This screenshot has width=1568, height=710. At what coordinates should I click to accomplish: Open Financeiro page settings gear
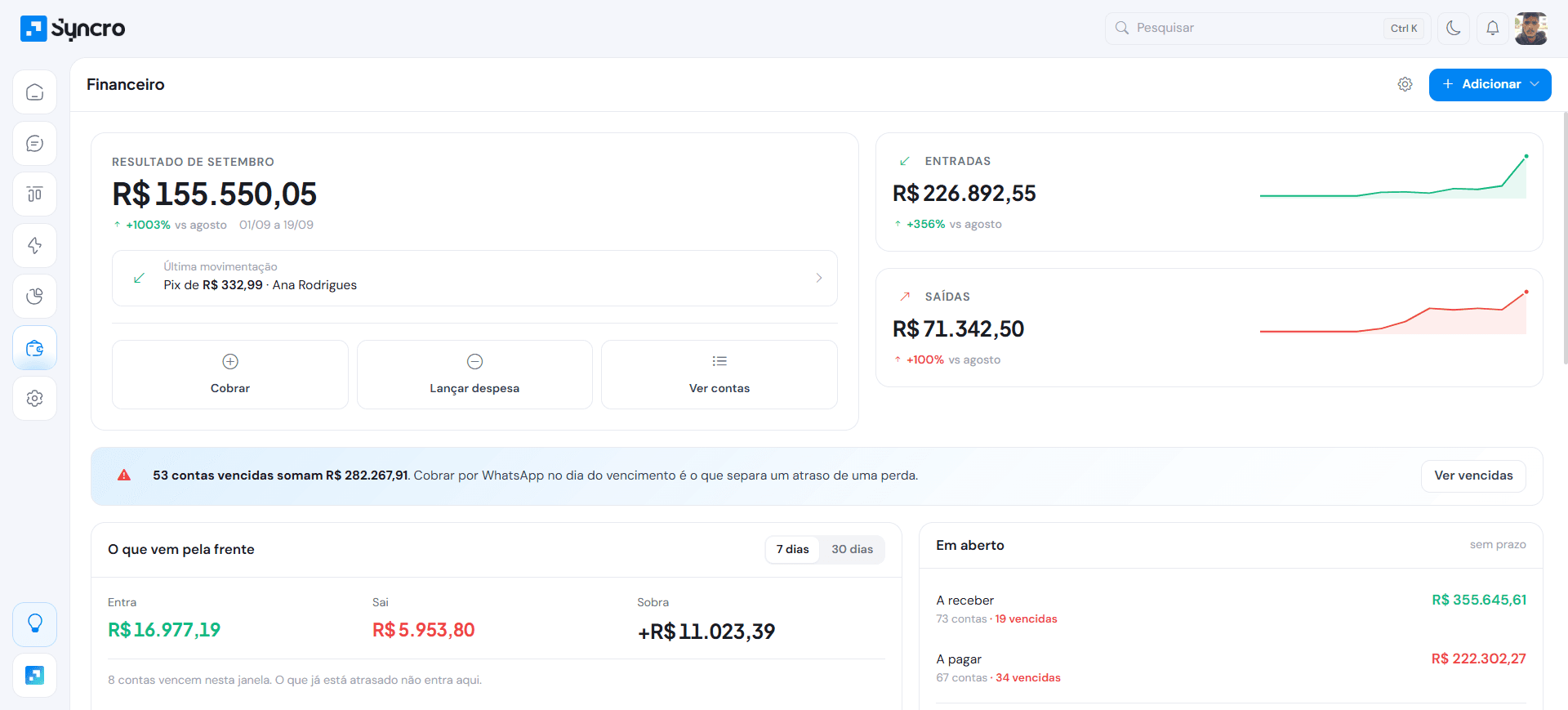(1405, 84)
